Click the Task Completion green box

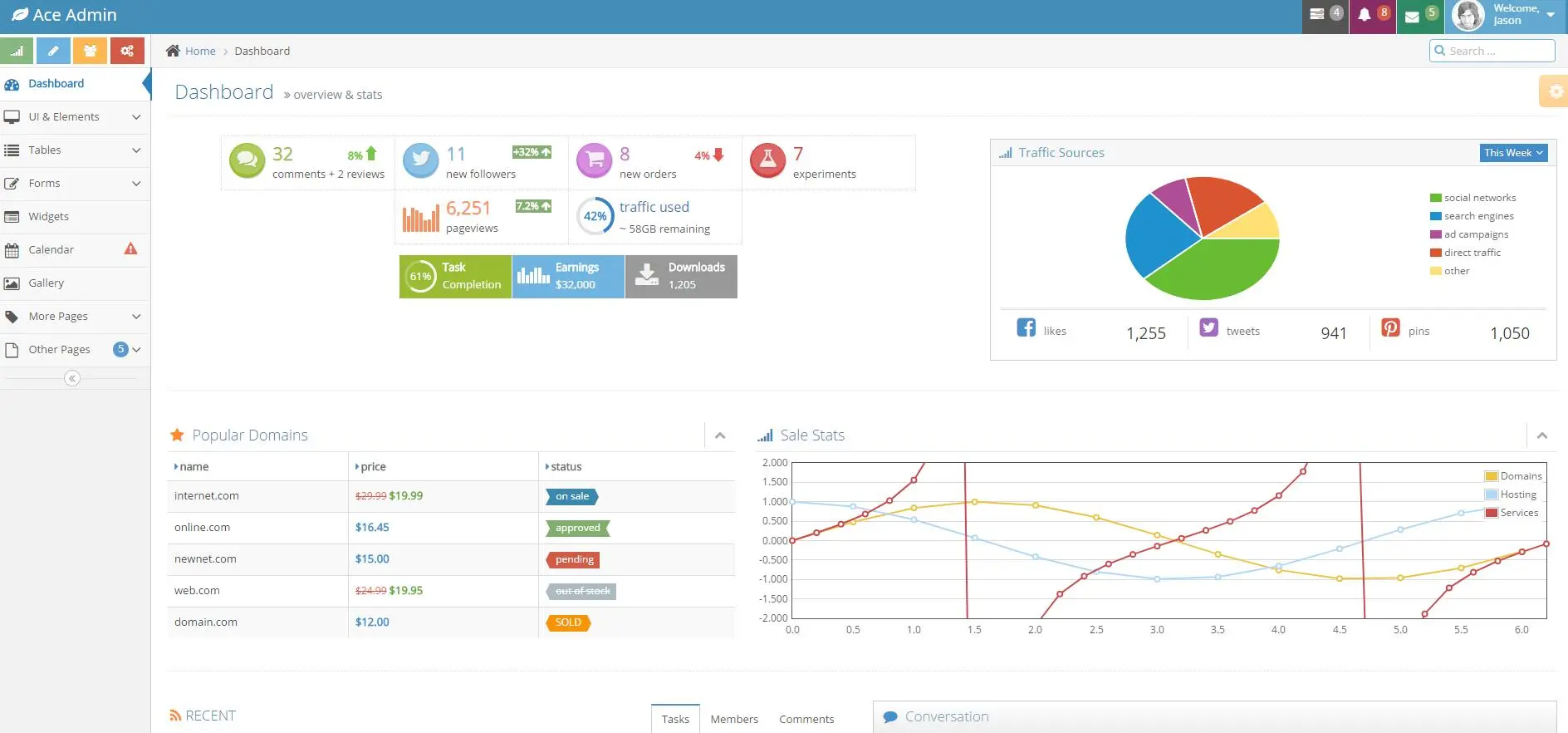tap(455, 276)
